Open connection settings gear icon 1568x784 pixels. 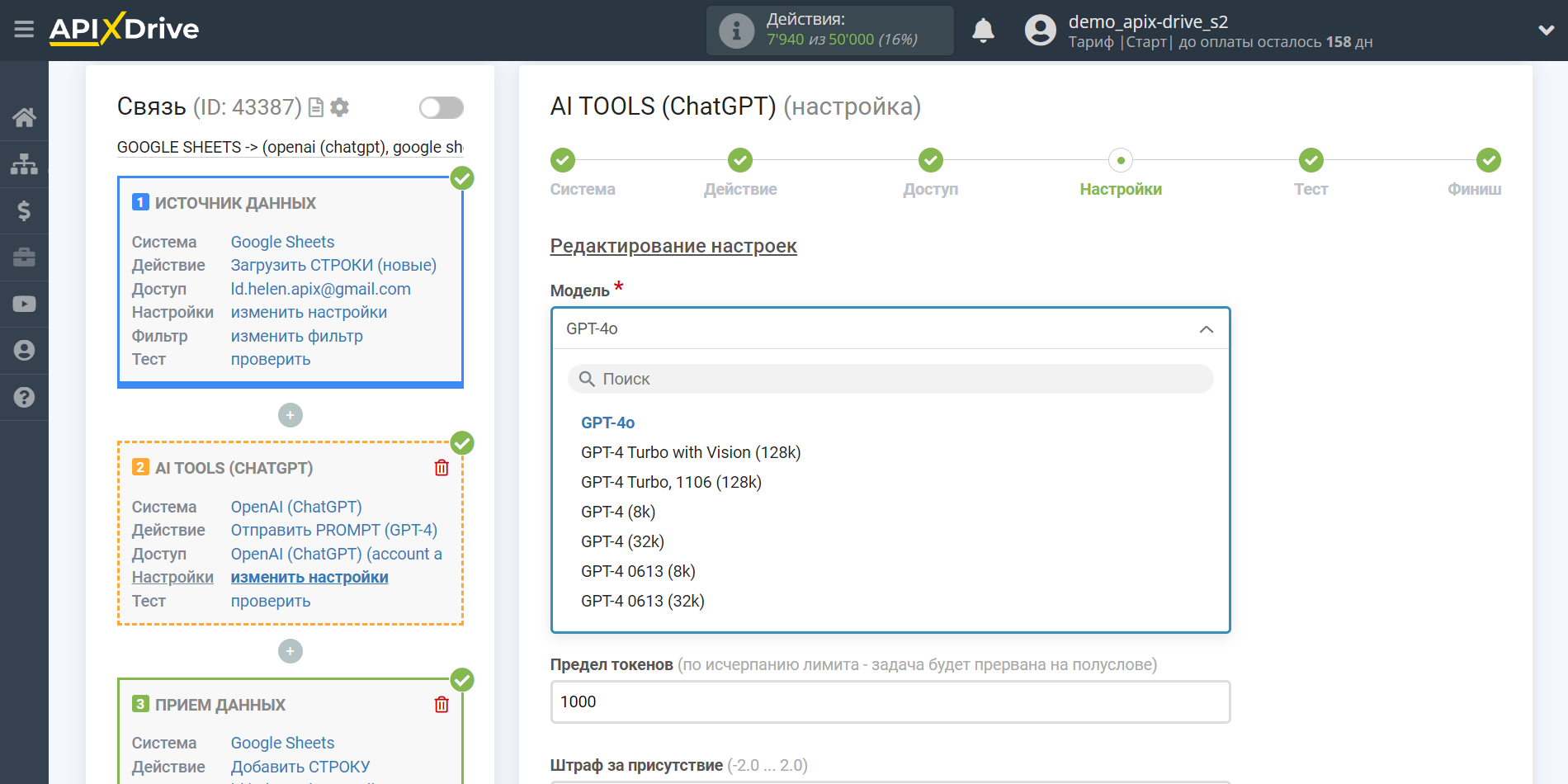(339, 107)
